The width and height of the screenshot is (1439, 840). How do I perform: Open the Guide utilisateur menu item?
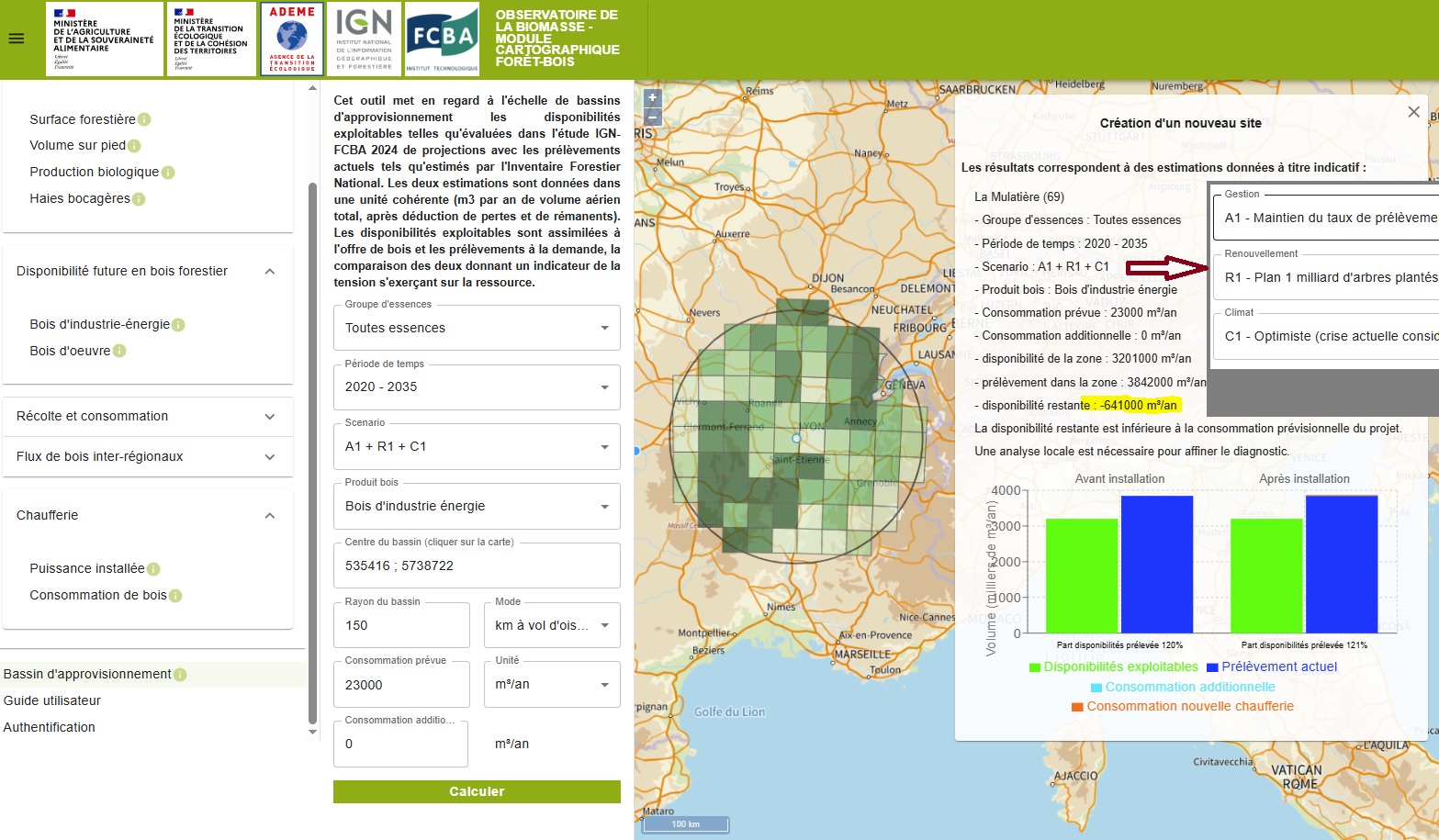pos(52,700)
